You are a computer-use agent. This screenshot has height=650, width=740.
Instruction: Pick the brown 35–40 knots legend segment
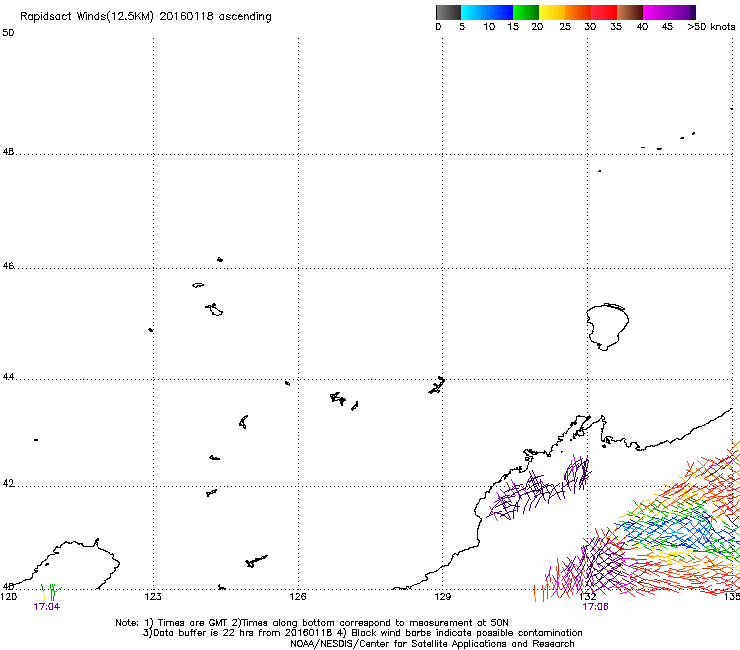[630, 12]
